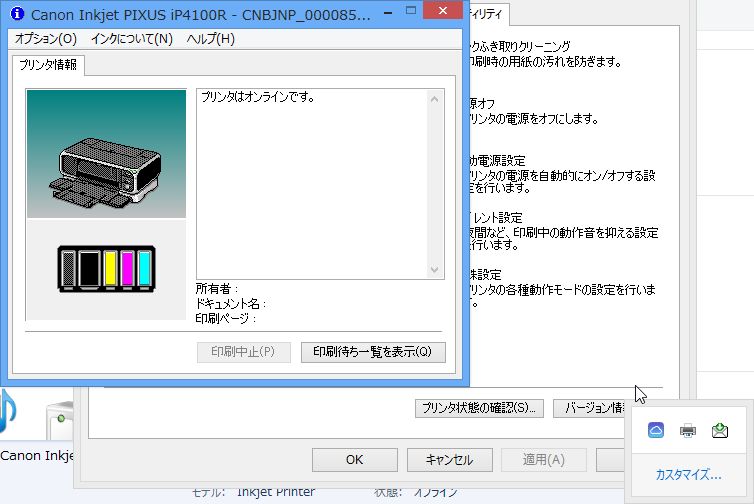Click the cyan ink tank indicator

tap(144, 270)
